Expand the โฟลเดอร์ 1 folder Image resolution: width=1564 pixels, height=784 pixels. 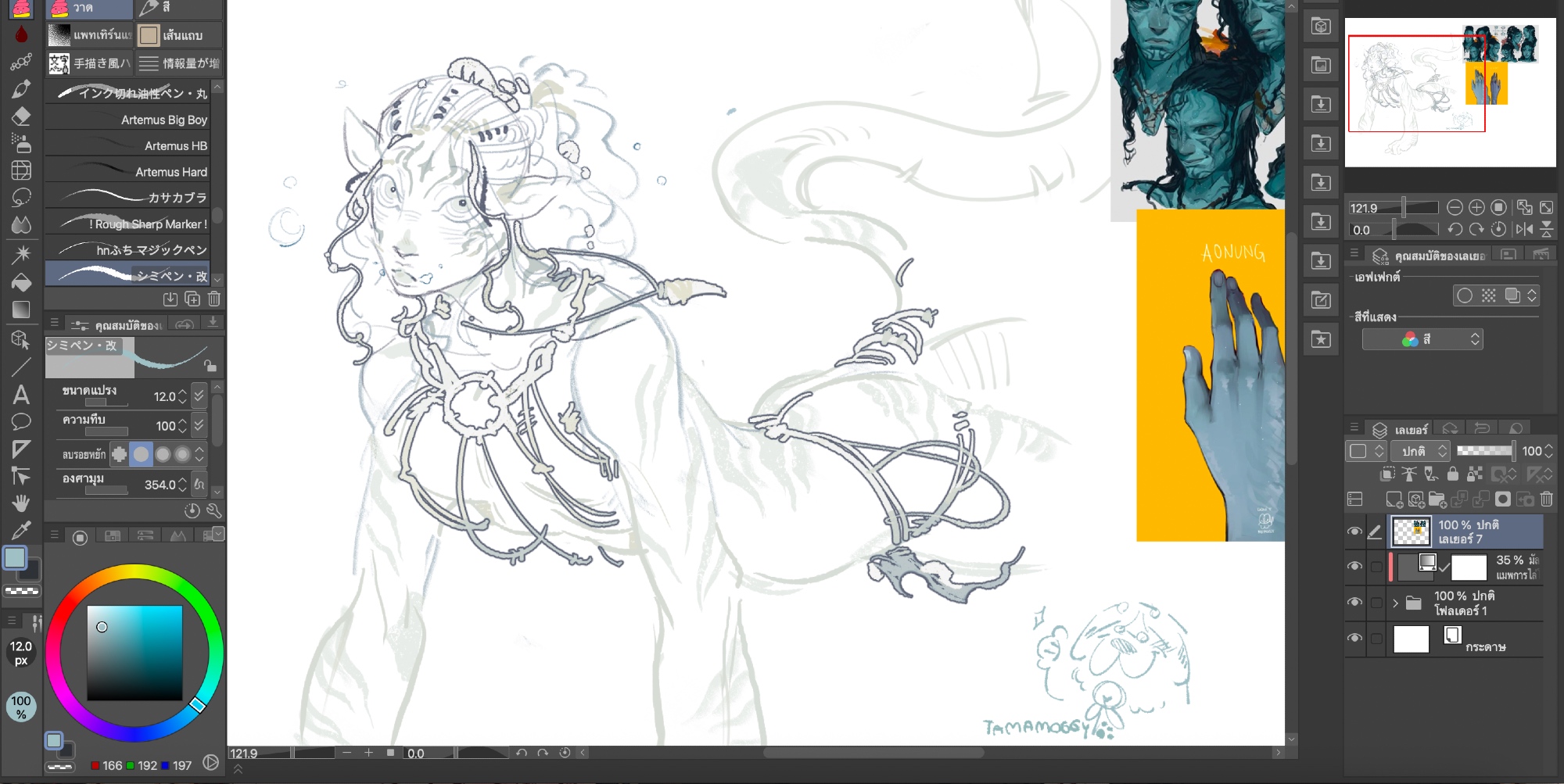(x=1395, y=603)
